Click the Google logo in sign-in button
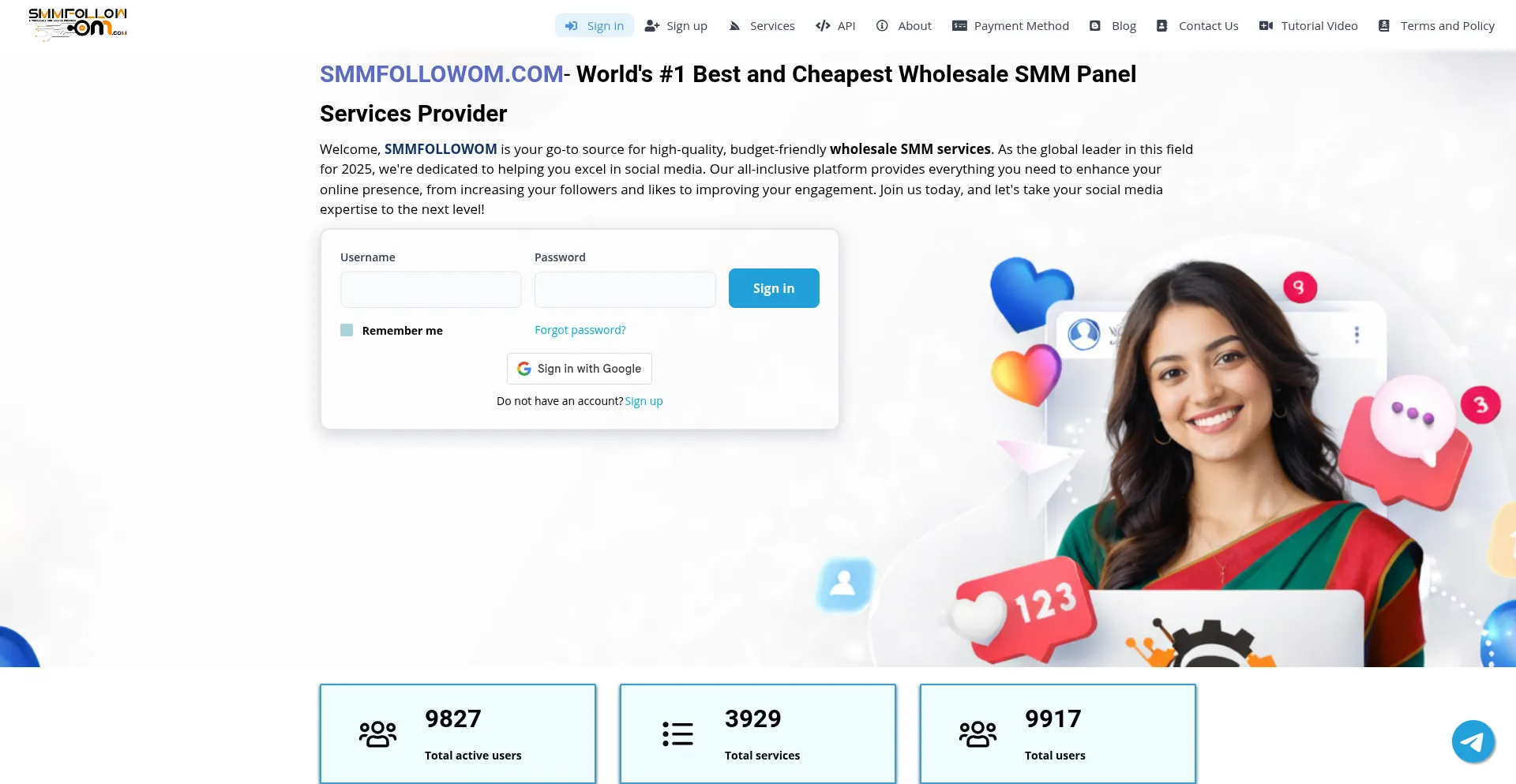 (524, 369)
